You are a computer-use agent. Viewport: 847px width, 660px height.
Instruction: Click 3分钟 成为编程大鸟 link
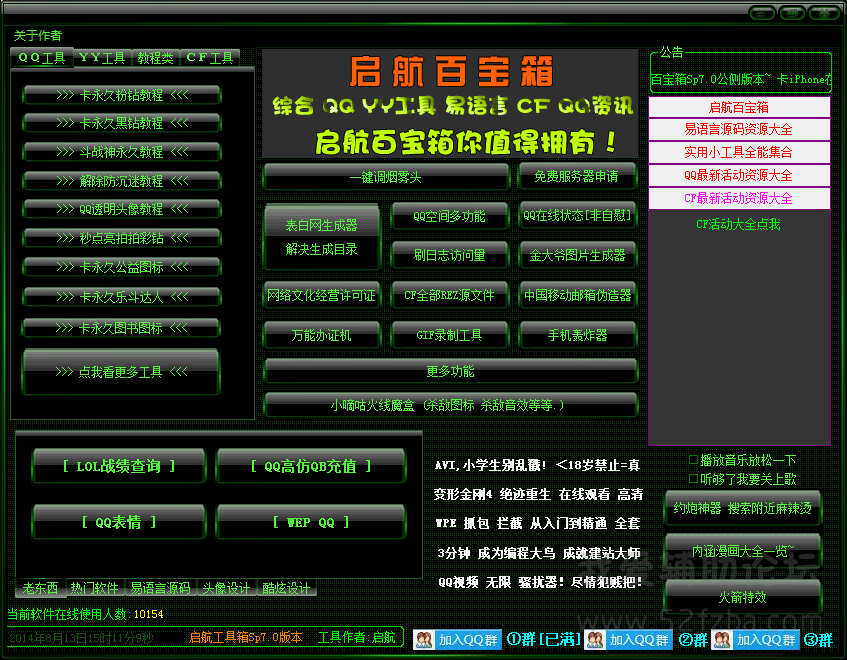click(x=539, y=553)
